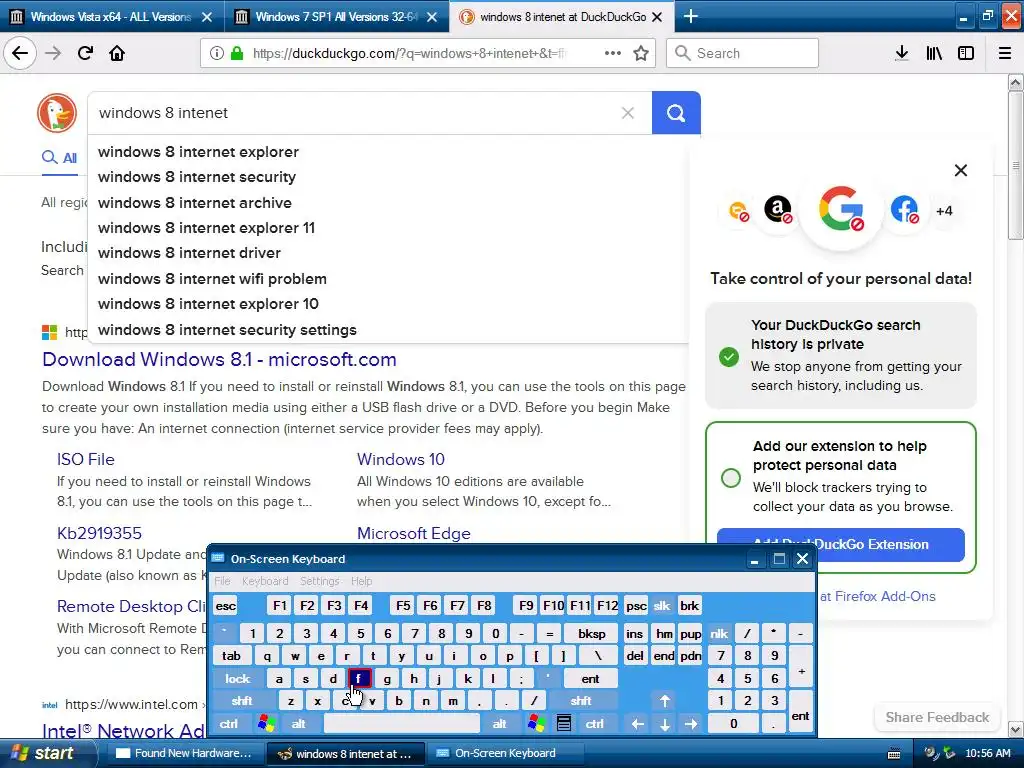
Task: Click the Facebook tracker logo in panel
Action: [904, 210]
